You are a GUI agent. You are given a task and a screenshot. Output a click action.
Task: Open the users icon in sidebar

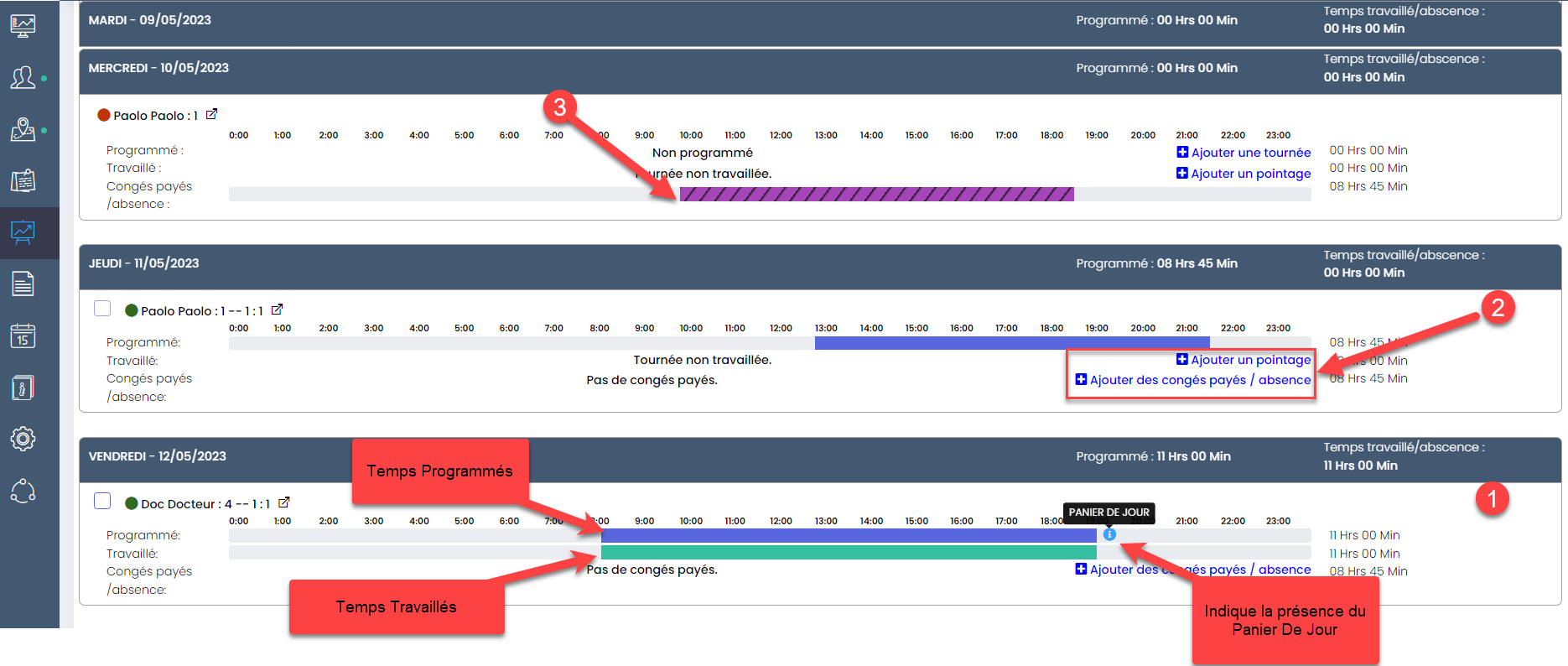coord(23,78)
